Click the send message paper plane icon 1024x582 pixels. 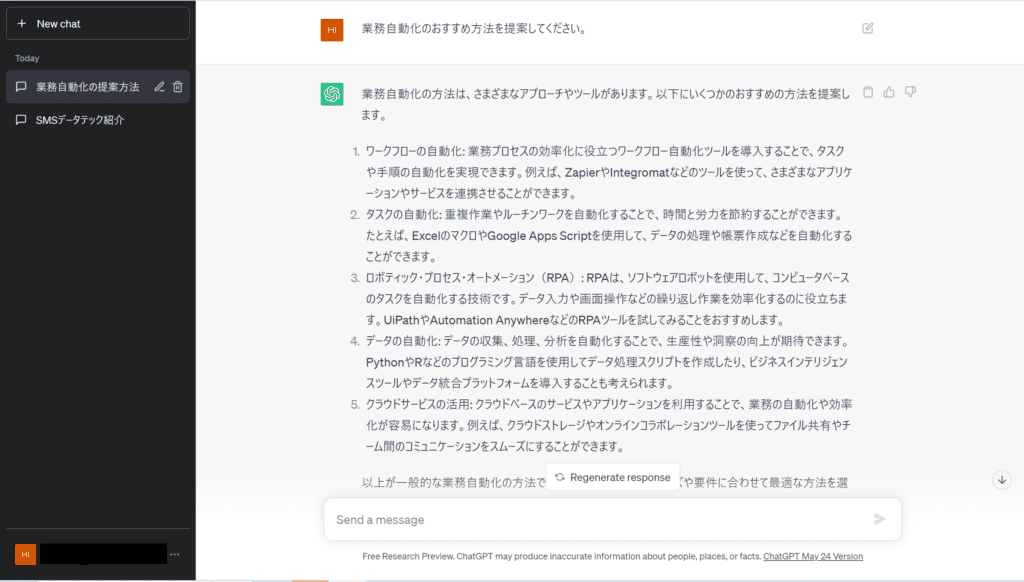pos(880,519)
